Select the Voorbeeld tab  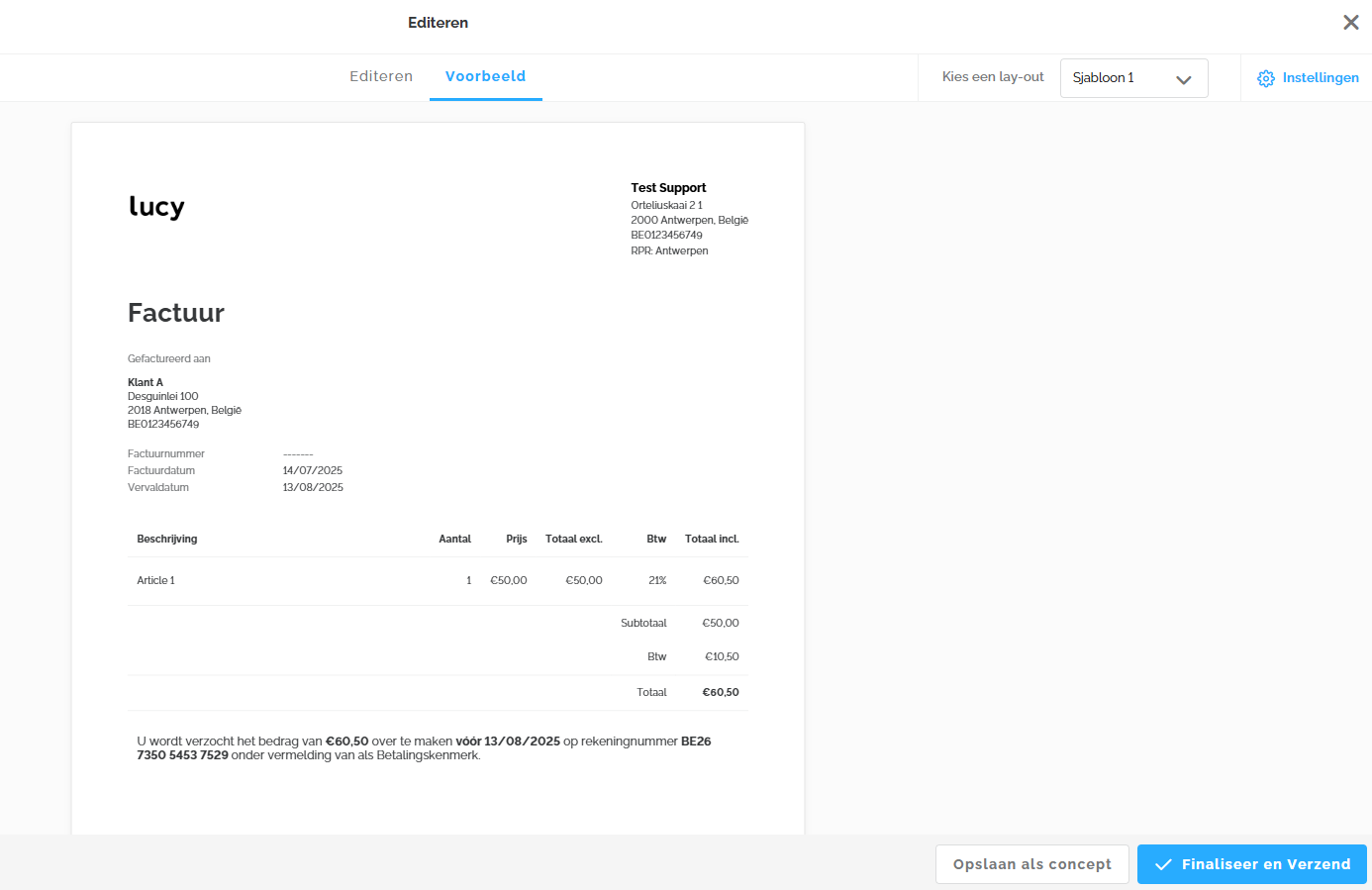485,76
